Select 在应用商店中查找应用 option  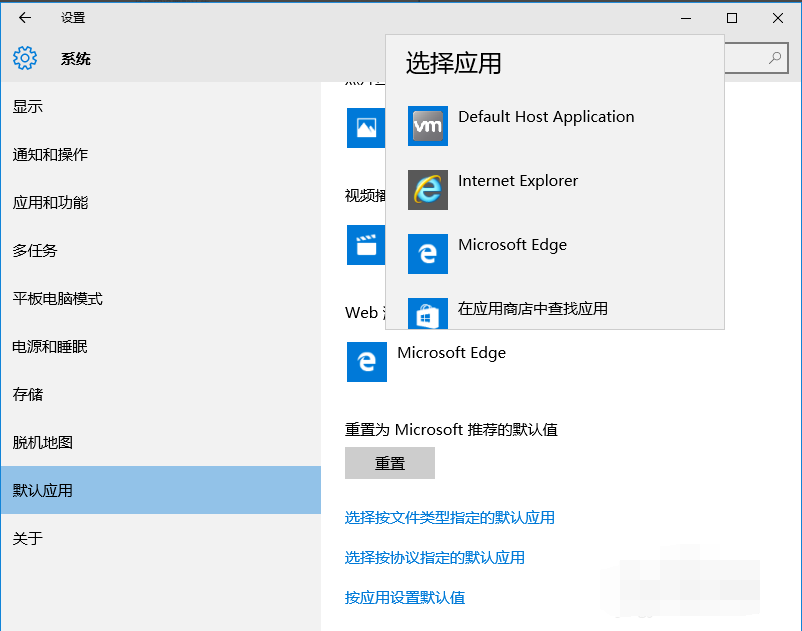point(530,309)
